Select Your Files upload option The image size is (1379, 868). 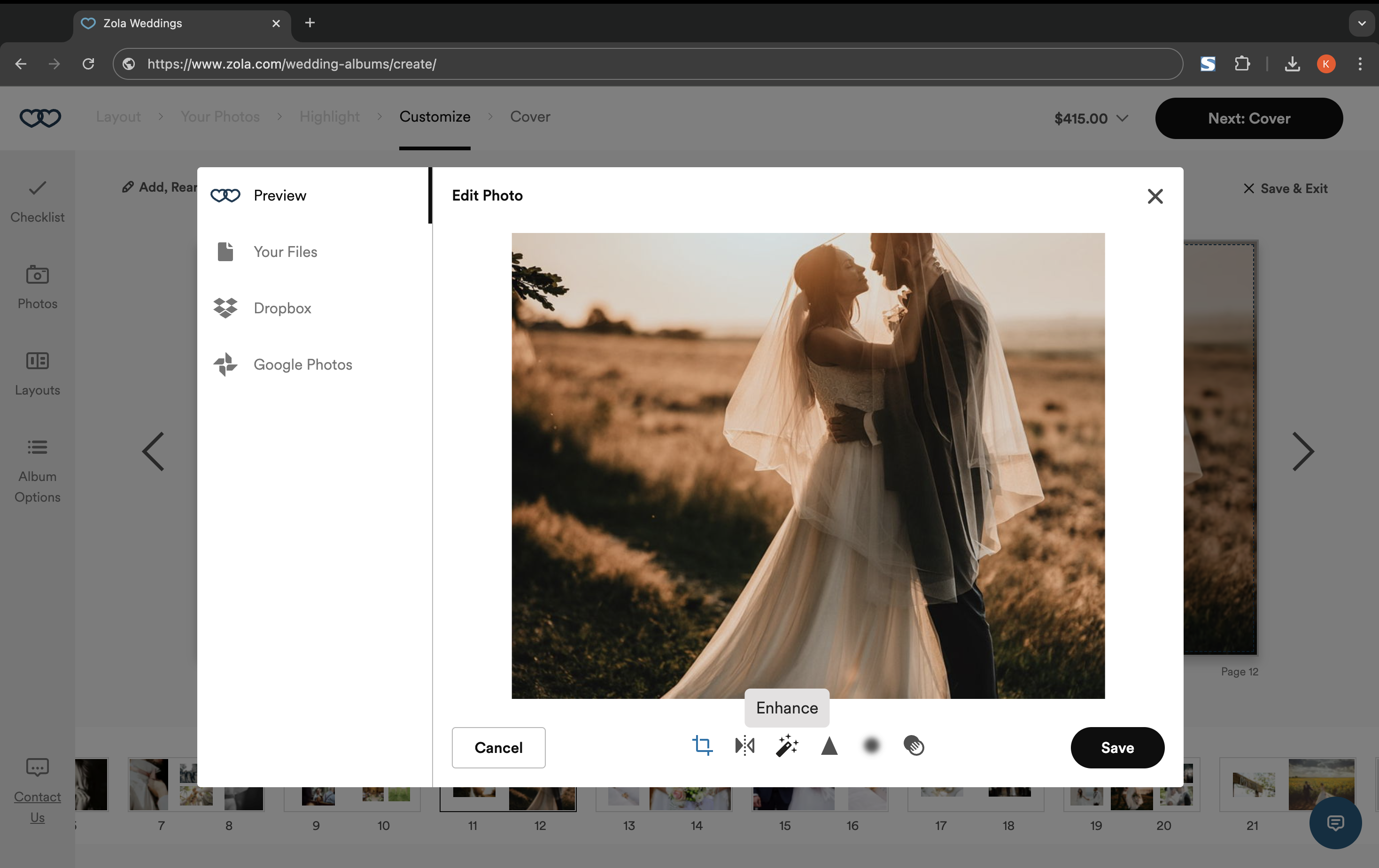(285, 252)
